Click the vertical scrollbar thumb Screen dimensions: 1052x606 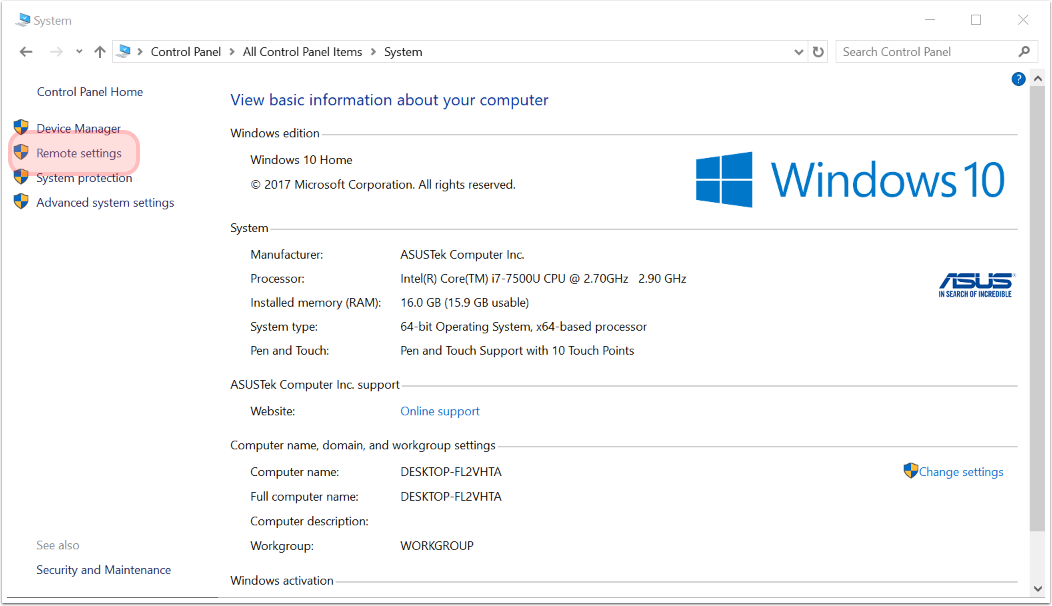1038,309
